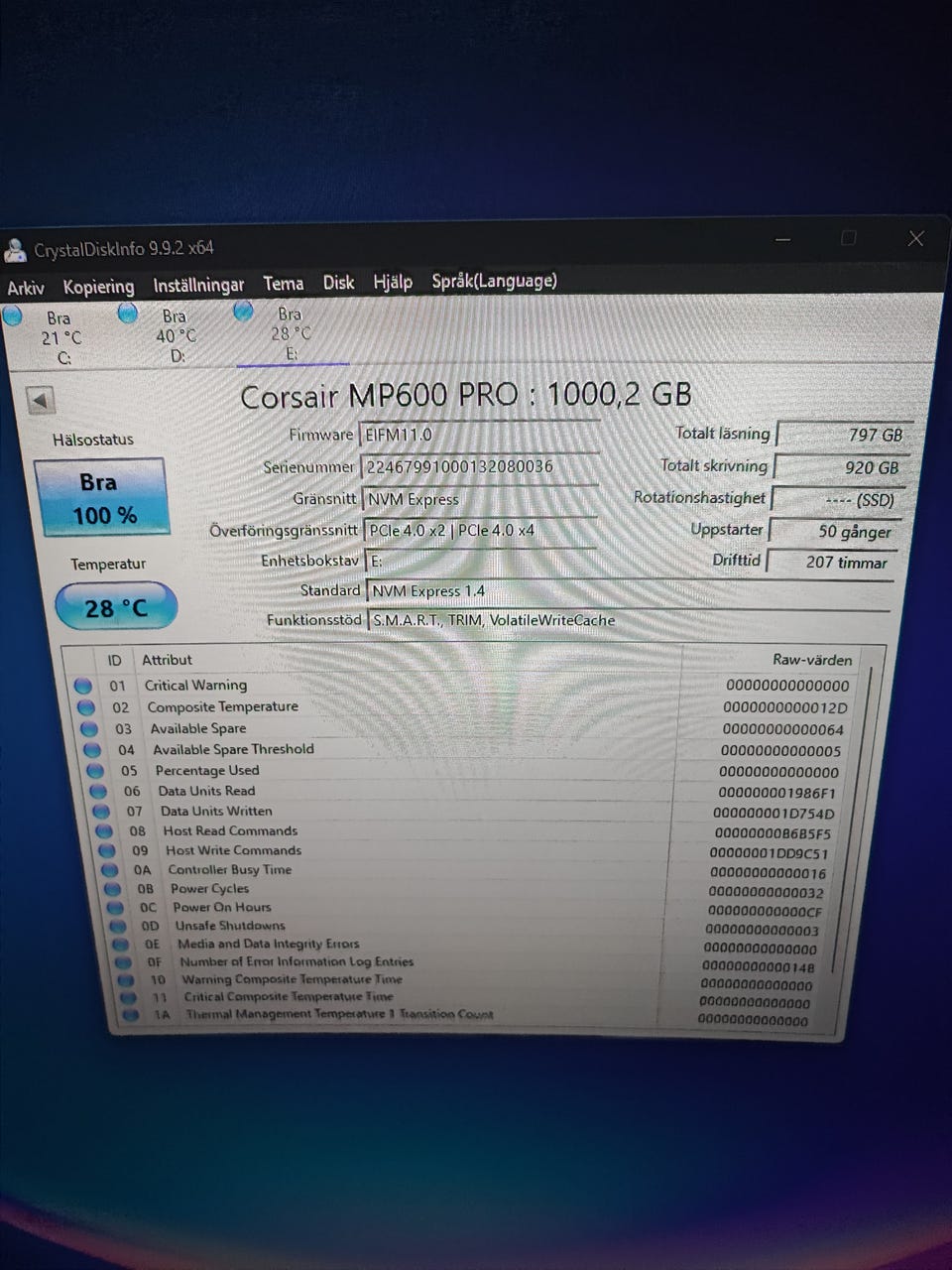Click the blue status orb for drive D:
This screenshot has width=952, height=1270.
pyautogui.click(x=128, y=314)
